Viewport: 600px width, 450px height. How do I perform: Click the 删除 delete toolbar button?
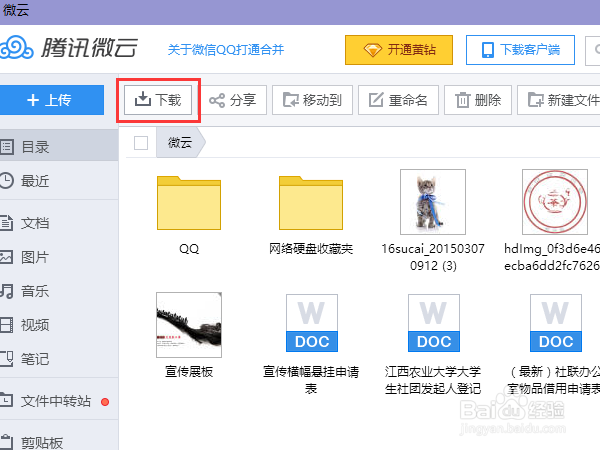pos(478,100)
